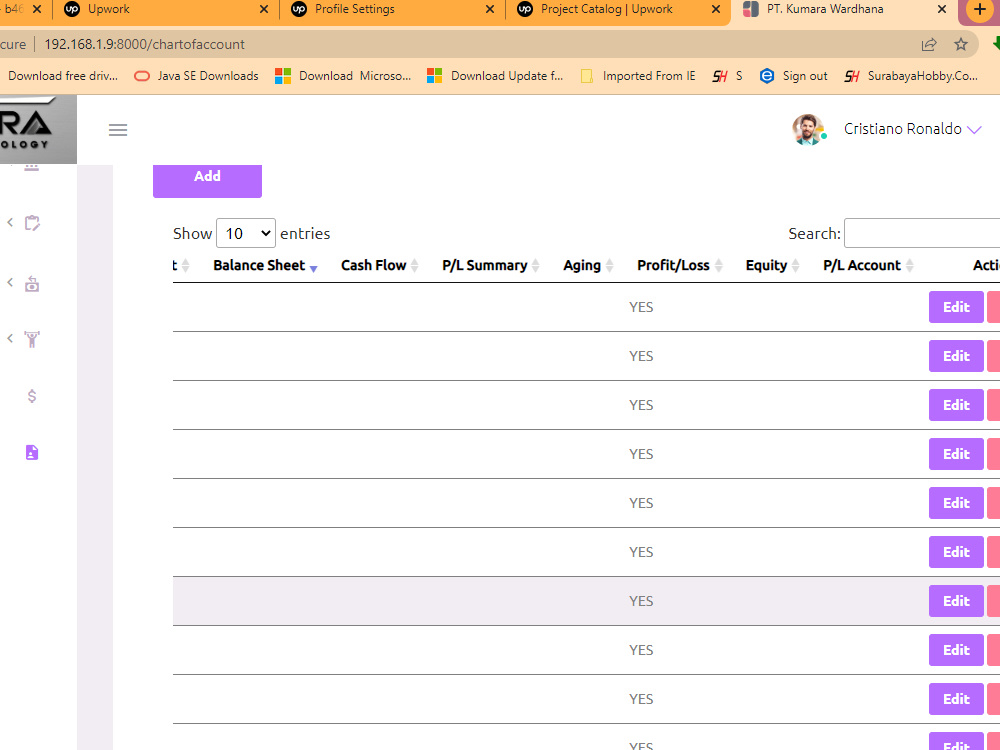1000x750 pixels.
Task: Click Edit in the fourth row
Action: click(956, 454)
